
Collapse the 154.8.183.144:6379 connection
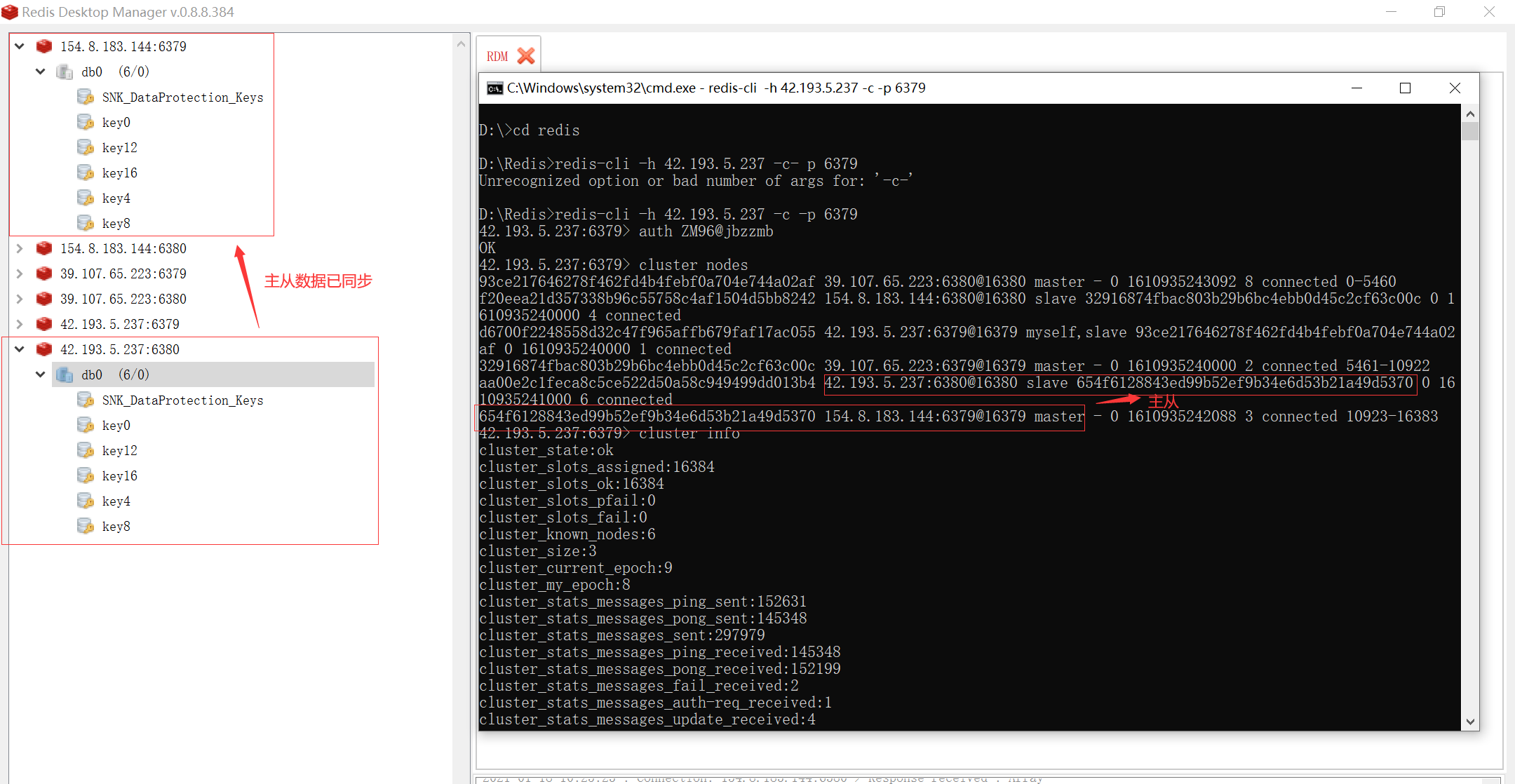[20, 46]
